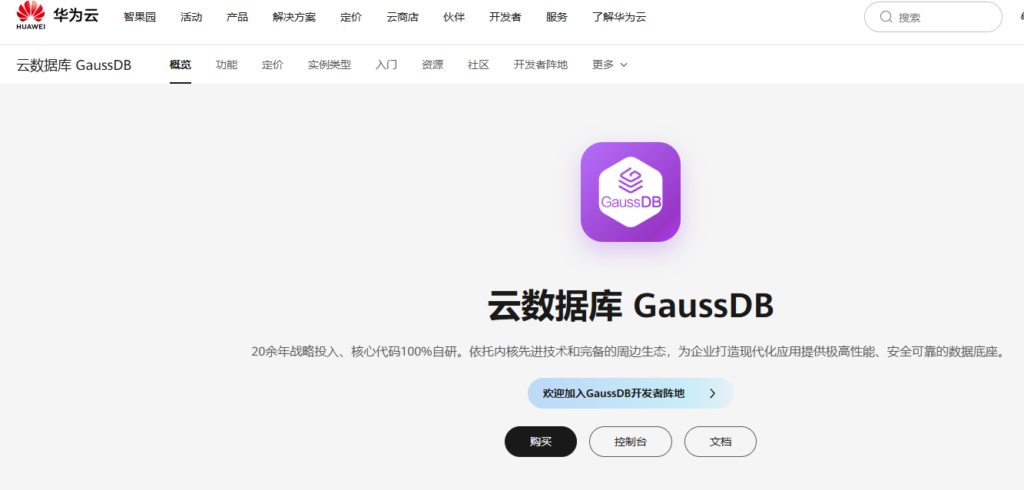Screen dimensions: 1024x490
Task: Switch to the 入门 tab
Action: point(387,65)
